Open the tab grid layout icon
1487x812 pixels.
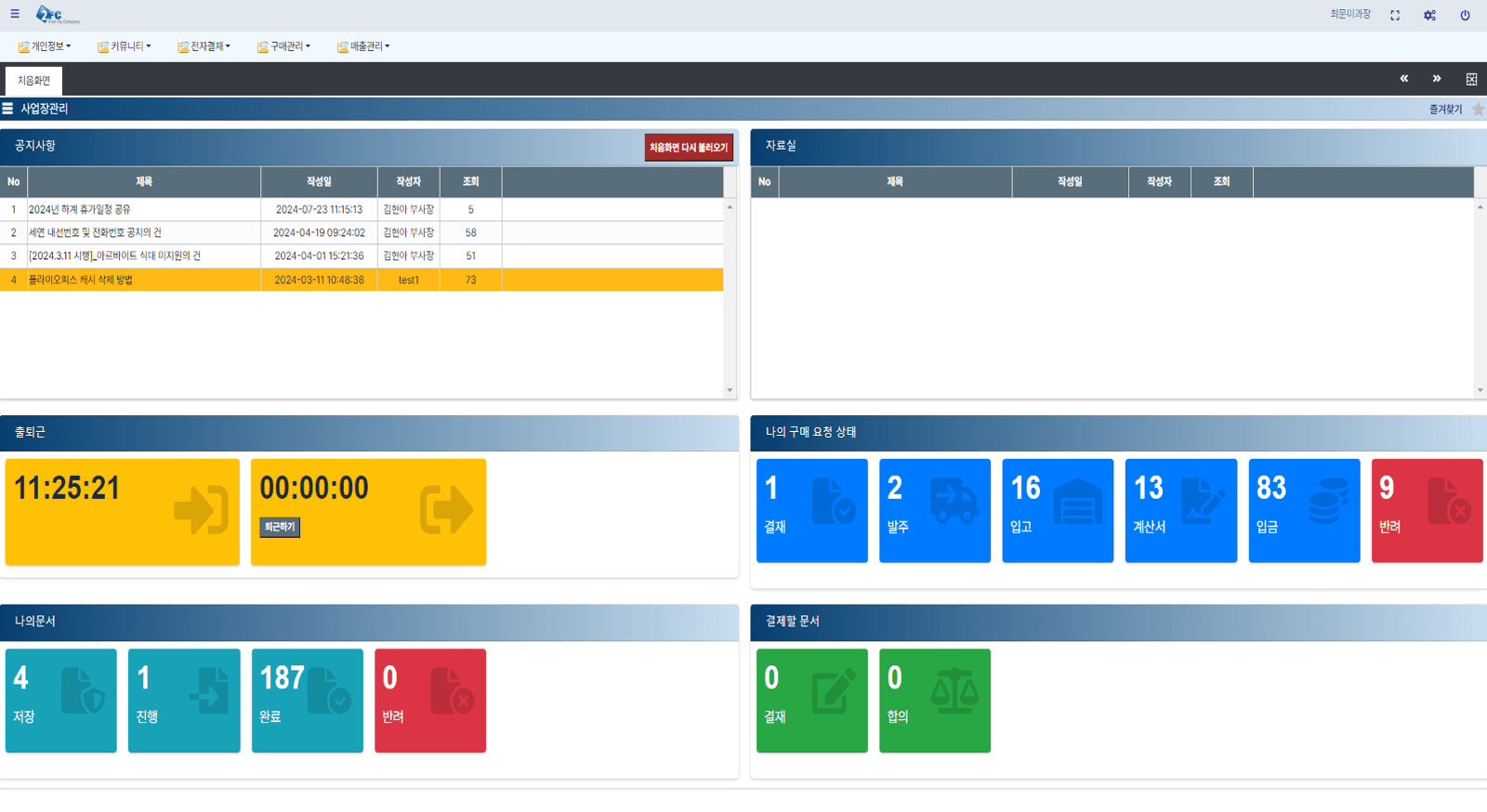(1471, 79)
